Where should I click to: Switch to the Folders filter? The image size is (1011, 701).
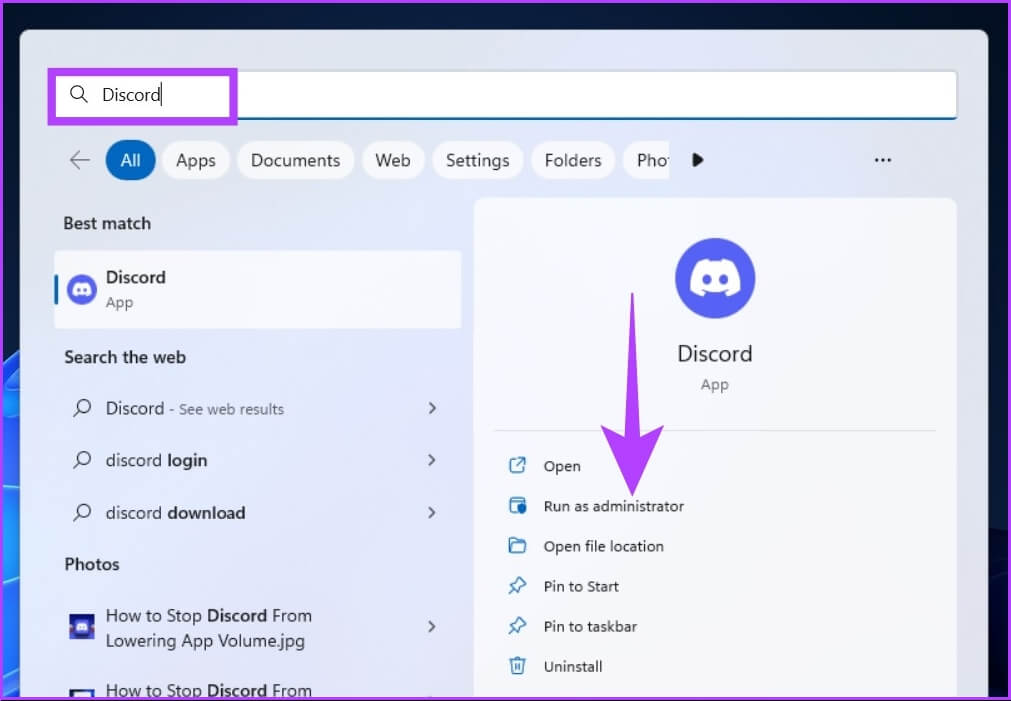[x=573, y=160]
